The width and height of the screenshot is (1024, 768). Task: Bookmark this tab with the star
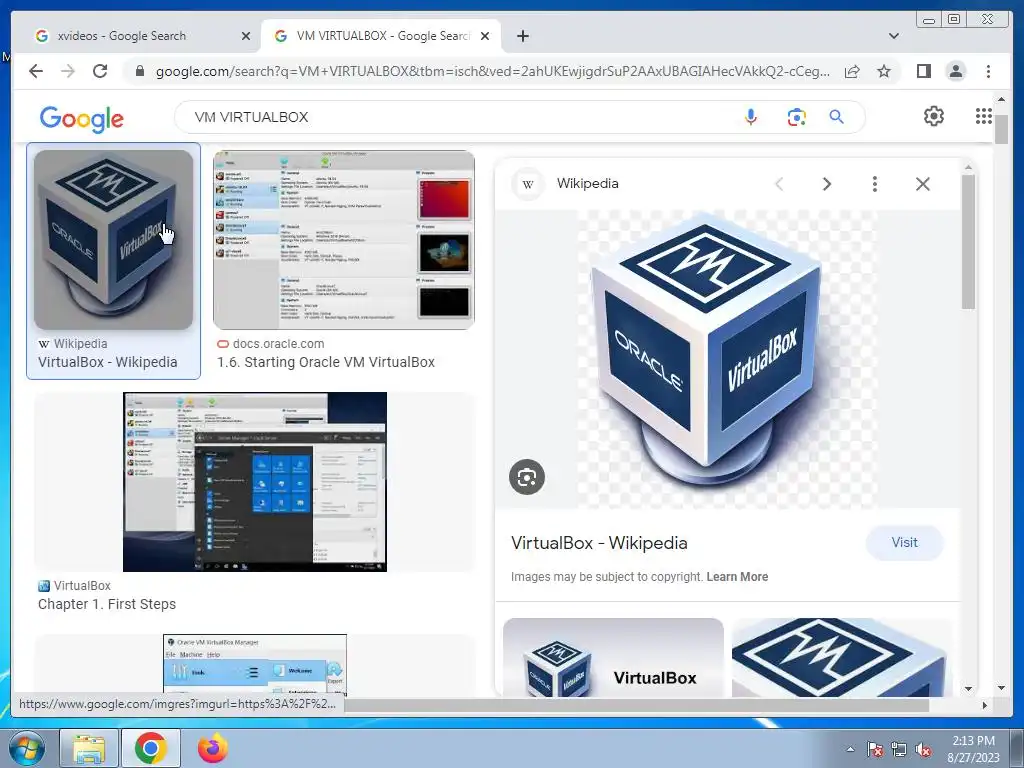pyautogui.click(x=884, y=71)
